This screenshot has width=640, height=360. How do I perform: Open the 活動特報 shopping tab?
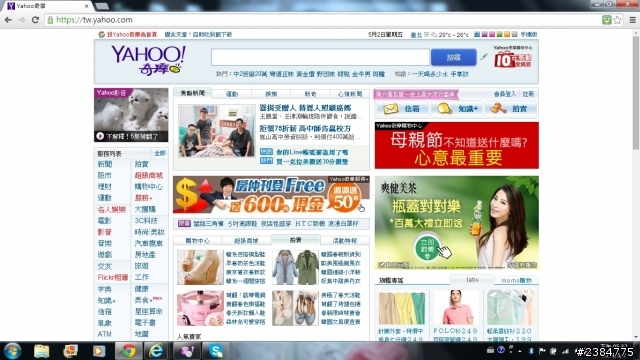[345, 240]
